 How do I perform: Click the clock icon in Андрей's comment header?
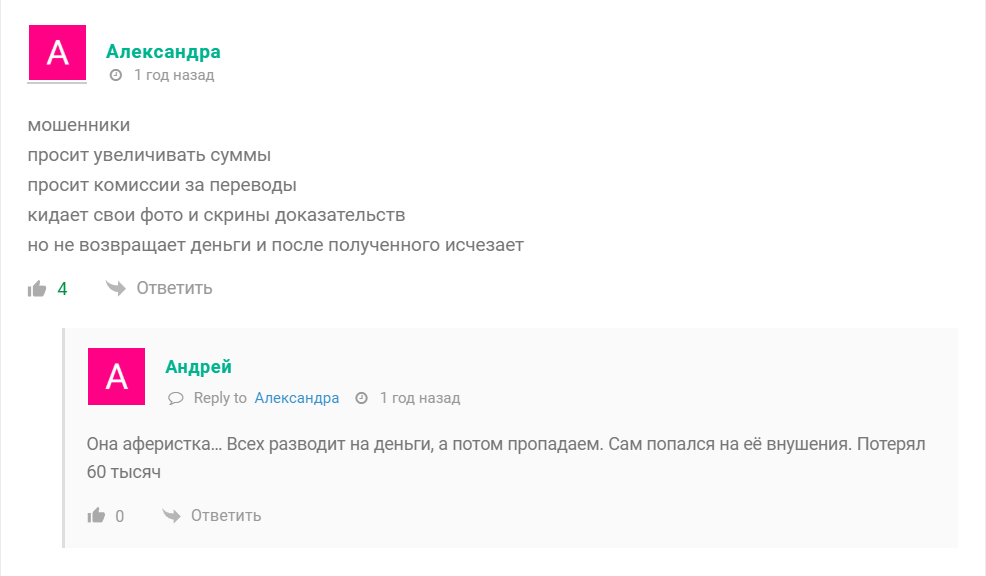point(360,398)
